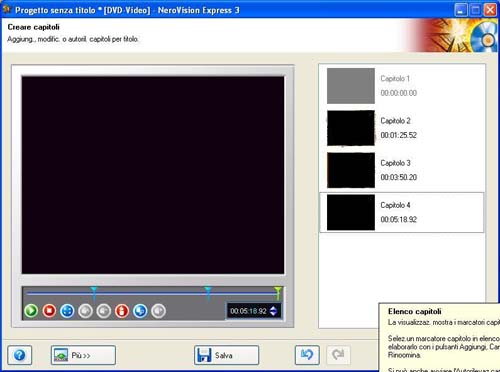Click the undo arrow icon
Viewport: 500px width, 372px height.
(x=307, y=355)
